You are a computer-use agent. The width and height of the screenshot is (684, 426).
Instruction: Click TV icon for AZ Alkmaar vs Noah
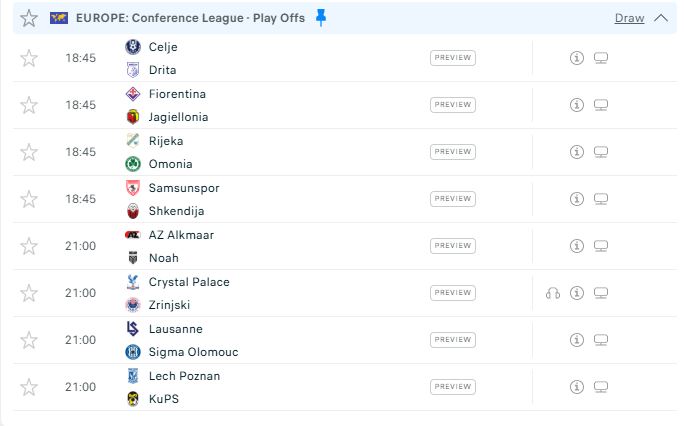tap(601, 246)
